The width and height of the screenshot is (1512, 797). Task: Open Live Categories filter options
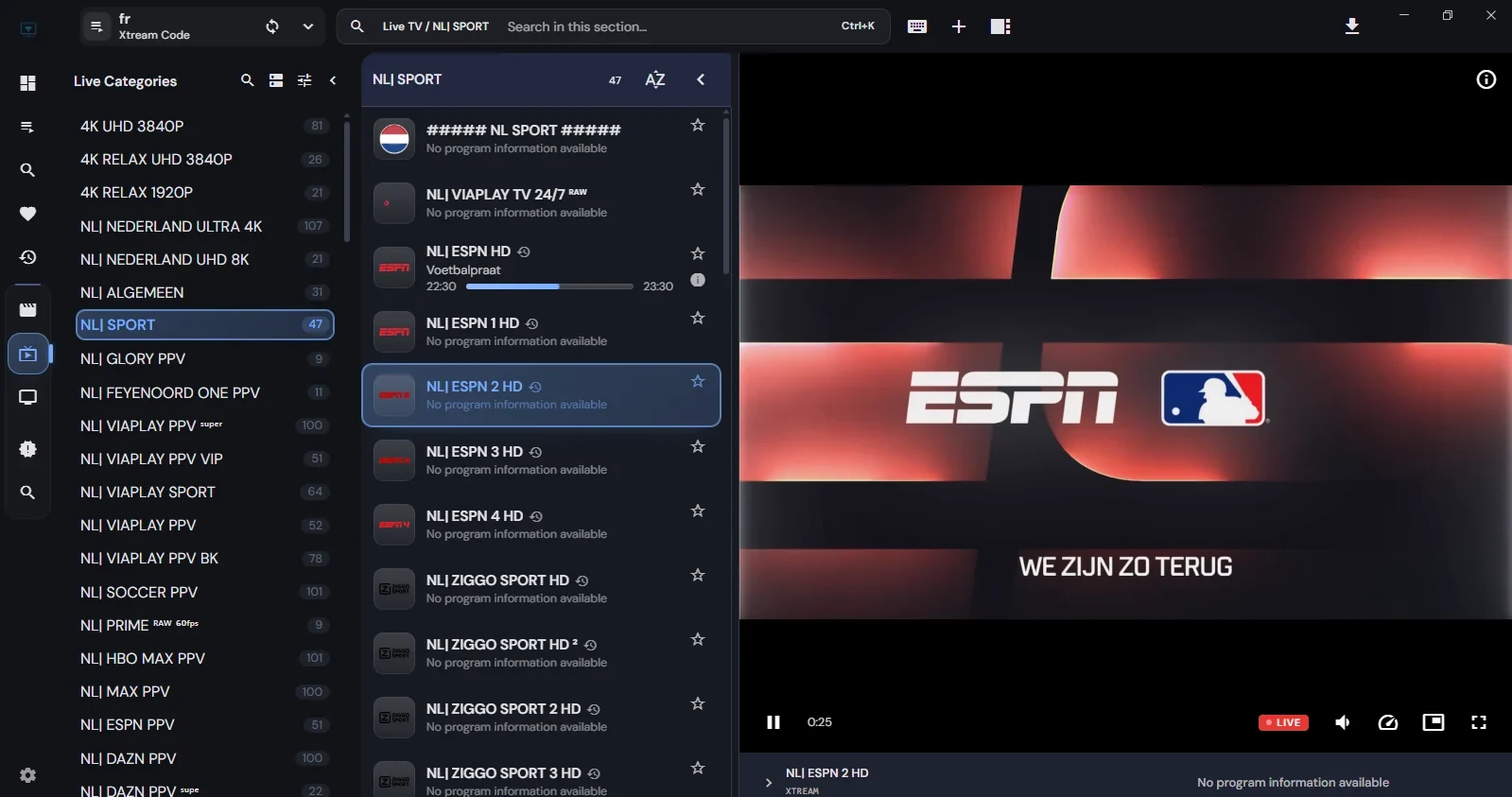point(304,80)
